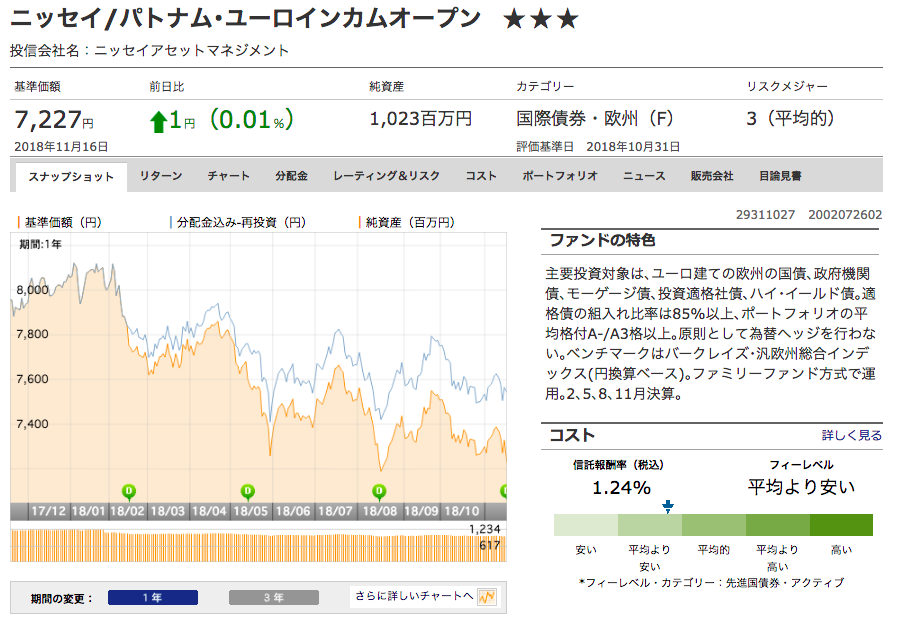Click risk measure 3（平均的）

click(x=790, y=119)
